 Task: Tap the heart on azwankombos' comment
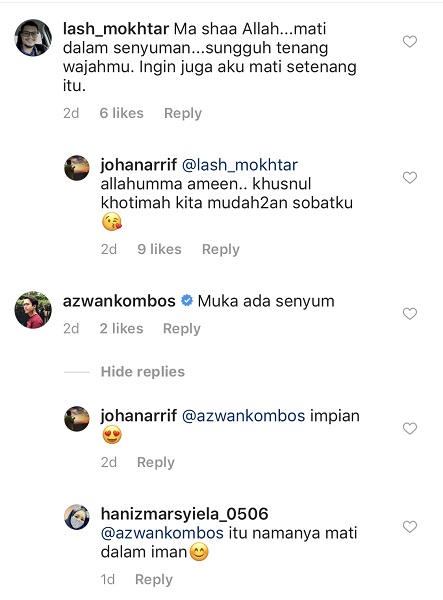410,314
